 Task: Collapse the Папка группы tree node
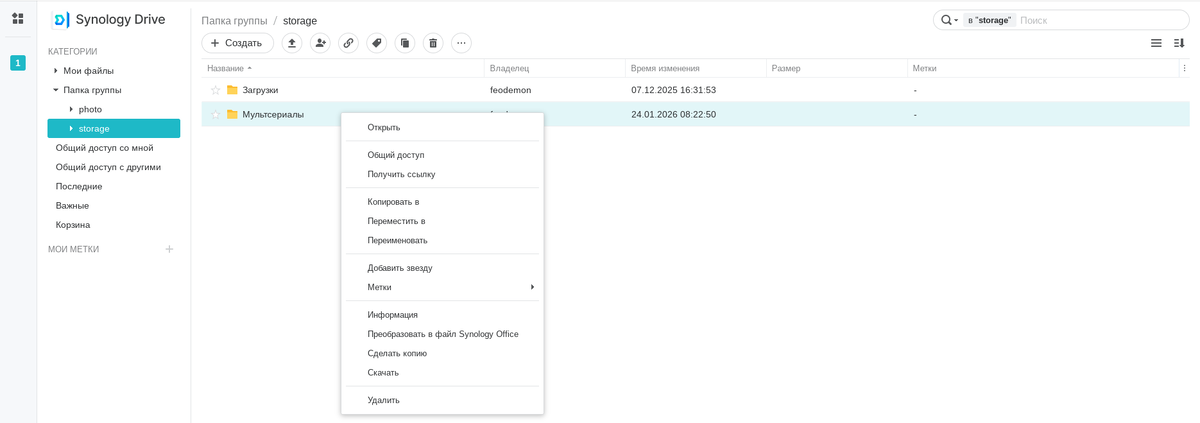(56, 90)
